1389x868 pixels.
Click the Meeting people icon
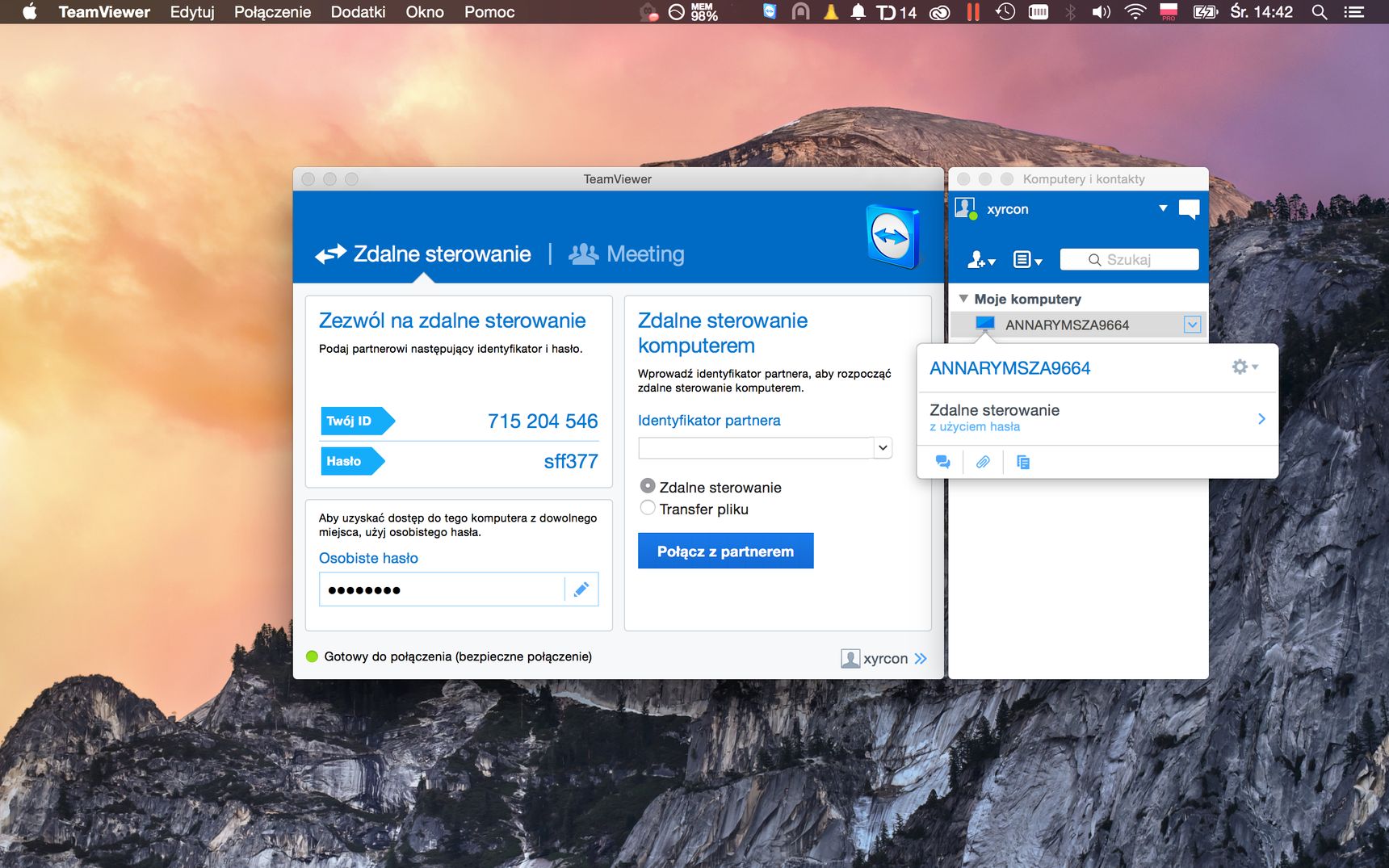[x=583, y=254]
